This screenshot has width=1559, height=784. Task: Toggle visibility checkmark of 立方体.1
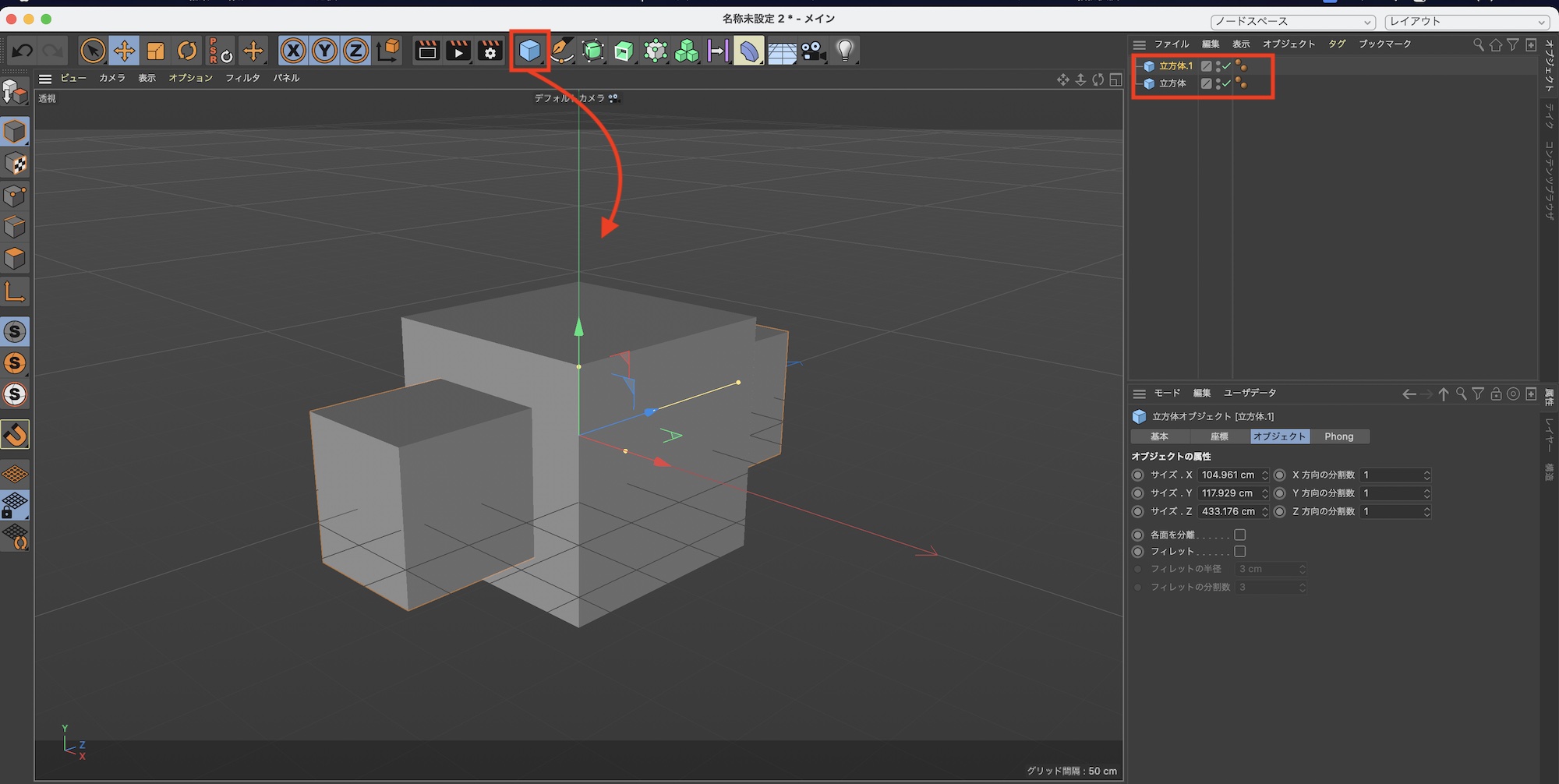pyautogui.click(x=1226, y=66)
